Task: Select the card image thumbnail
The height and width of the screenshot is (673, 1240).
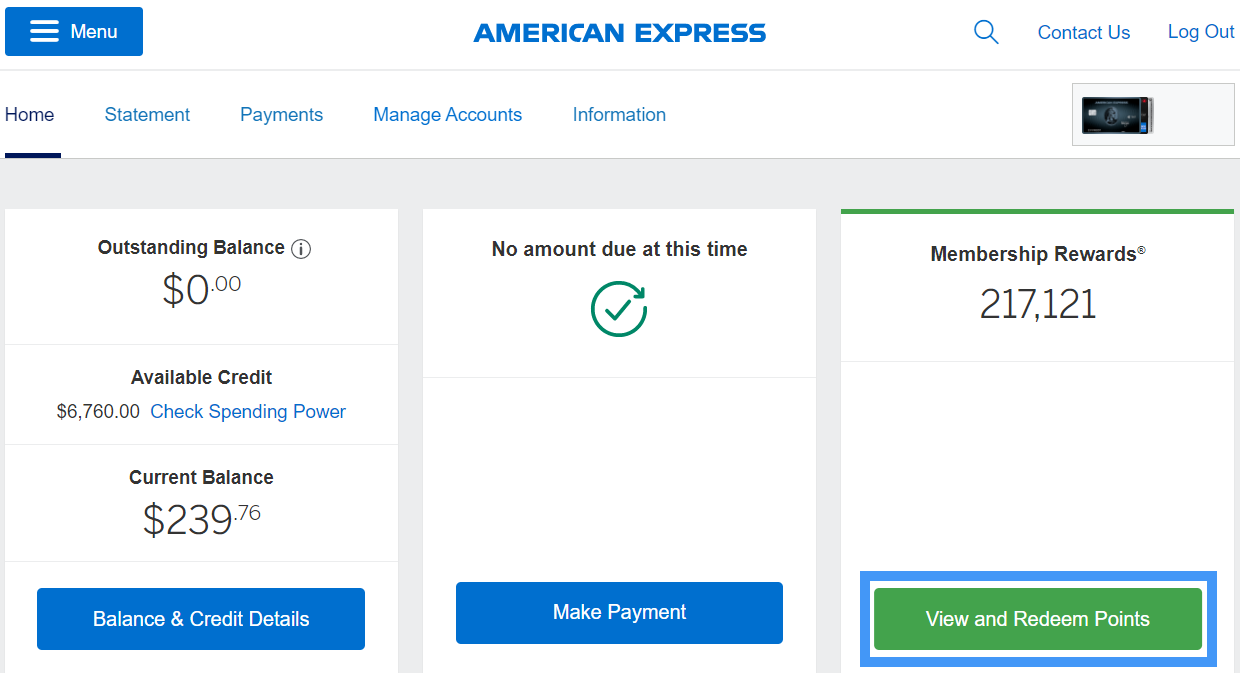Action: coord(1118,115)
